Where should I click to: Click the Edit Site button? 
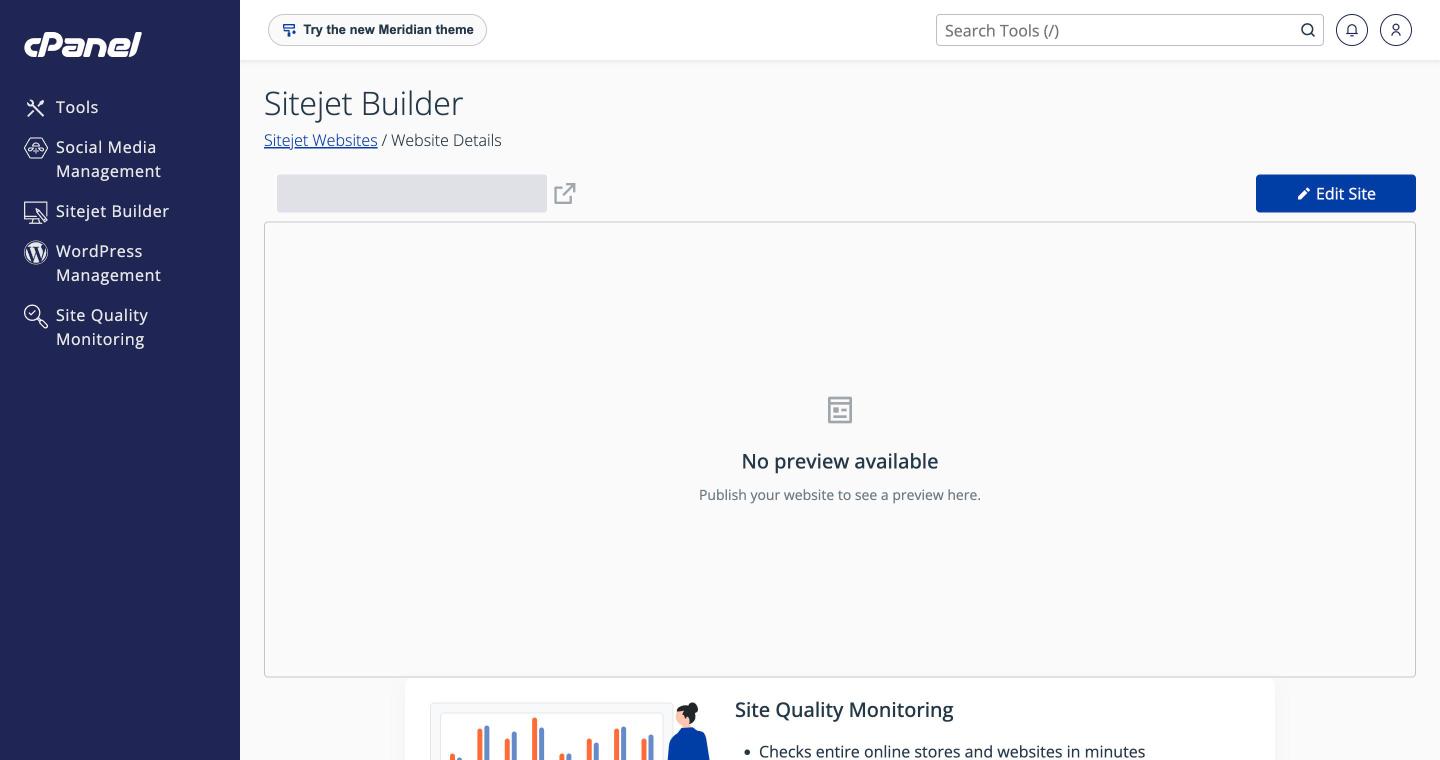pos(1336,194)
